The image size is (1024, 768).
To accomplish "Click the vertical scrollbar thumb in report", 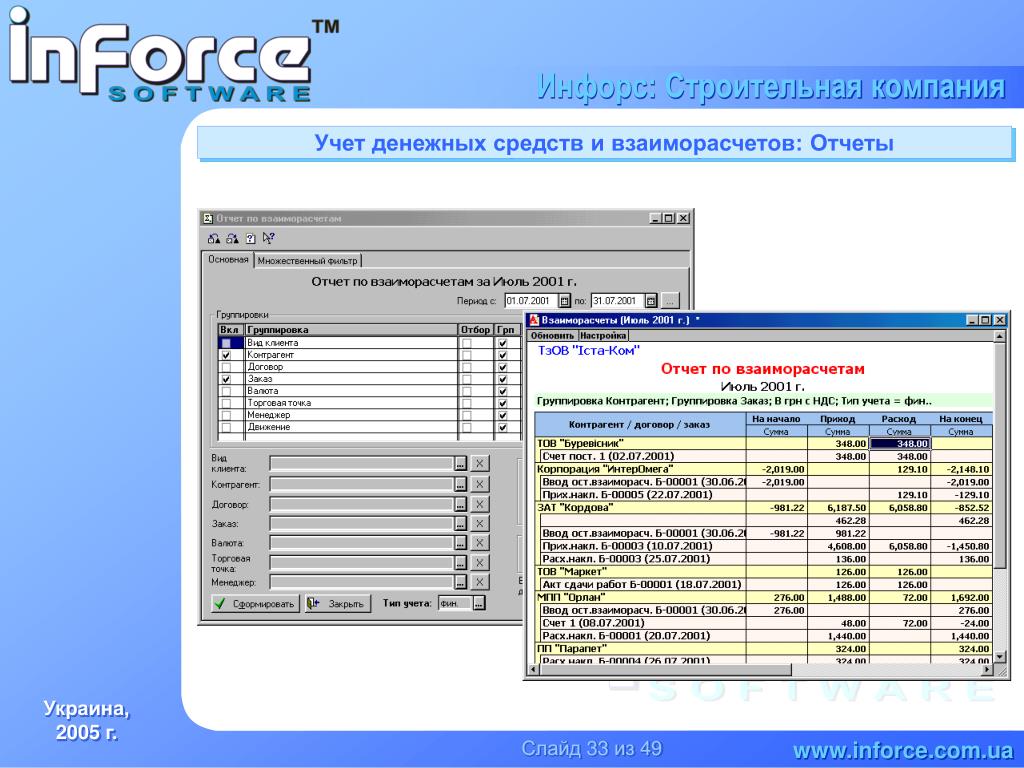I will point(999,454).
